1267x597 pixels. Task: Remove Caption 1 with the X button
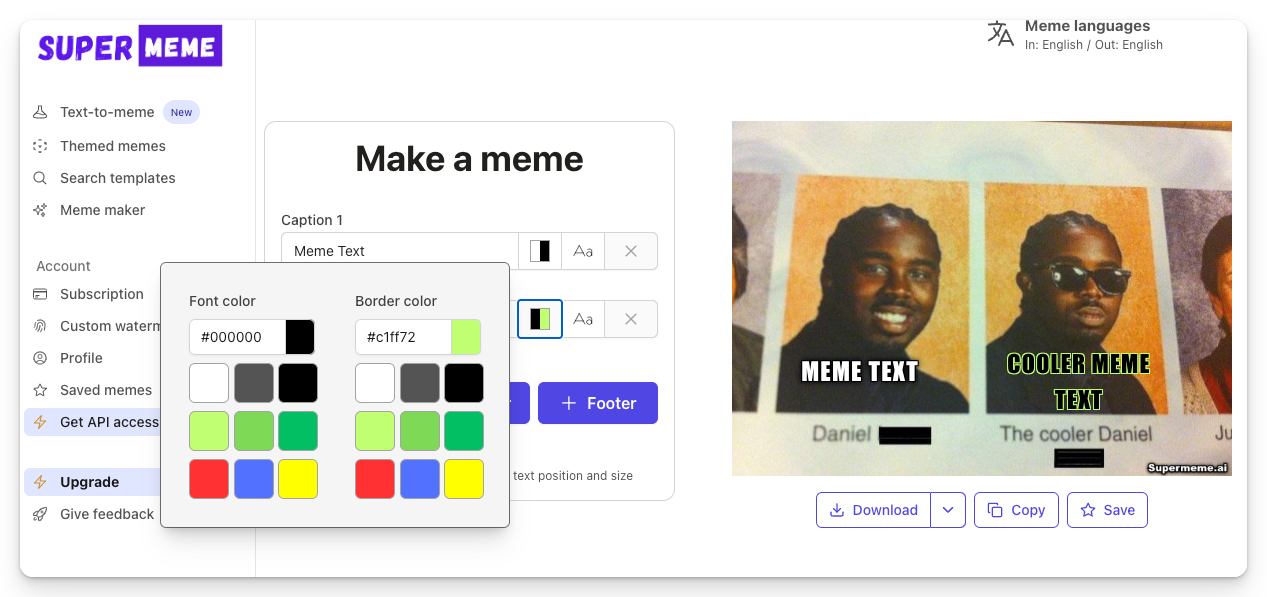[630, 251]
